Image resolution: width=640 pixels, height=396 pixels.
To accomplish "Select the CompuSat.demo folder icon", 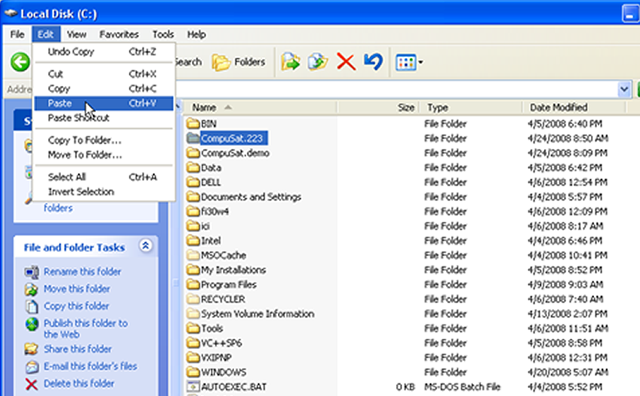I will pyautogui.click(x=193, y=153).
